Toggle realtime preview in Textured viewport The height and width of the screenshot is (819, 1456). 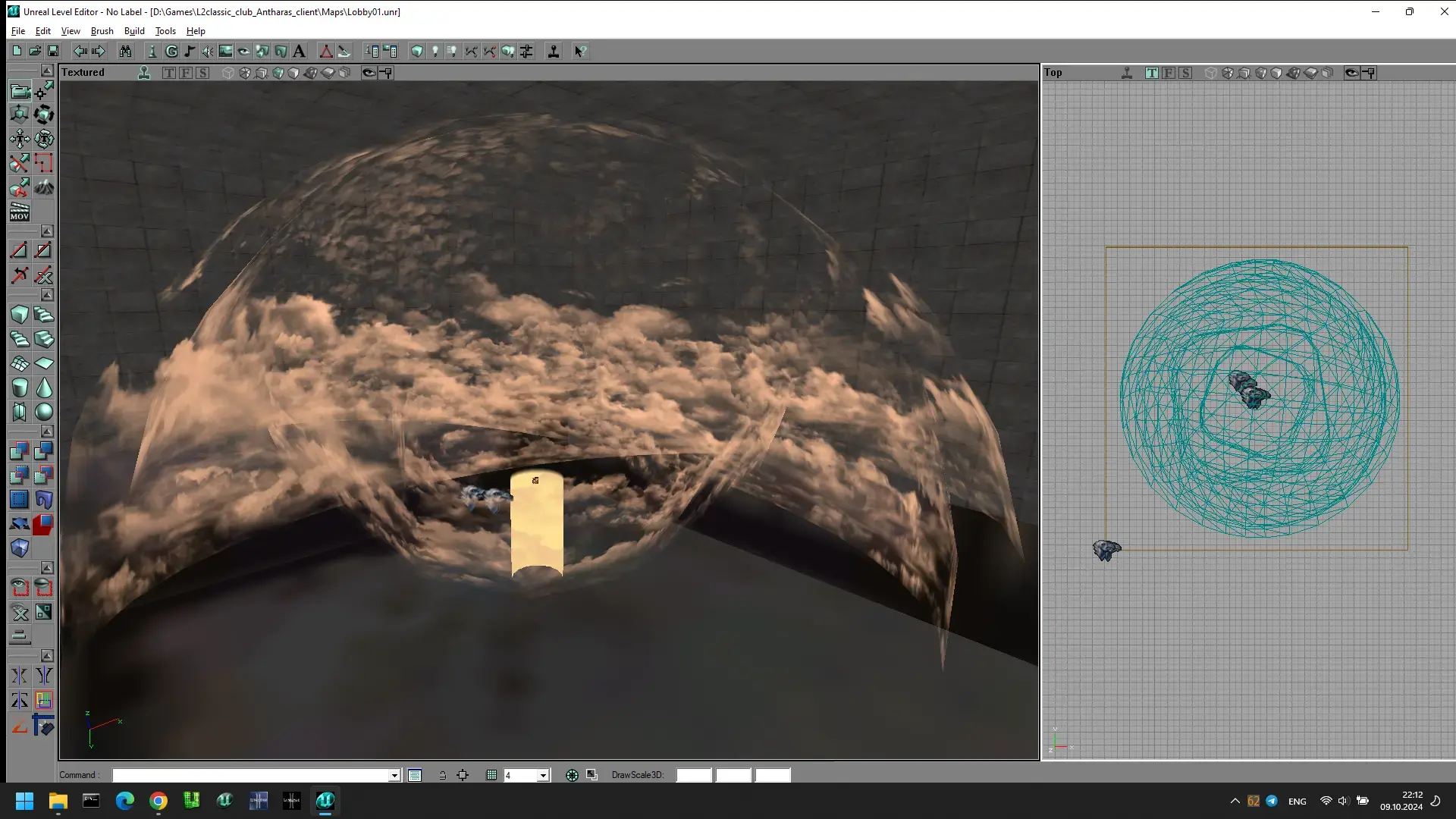[144, 73]
